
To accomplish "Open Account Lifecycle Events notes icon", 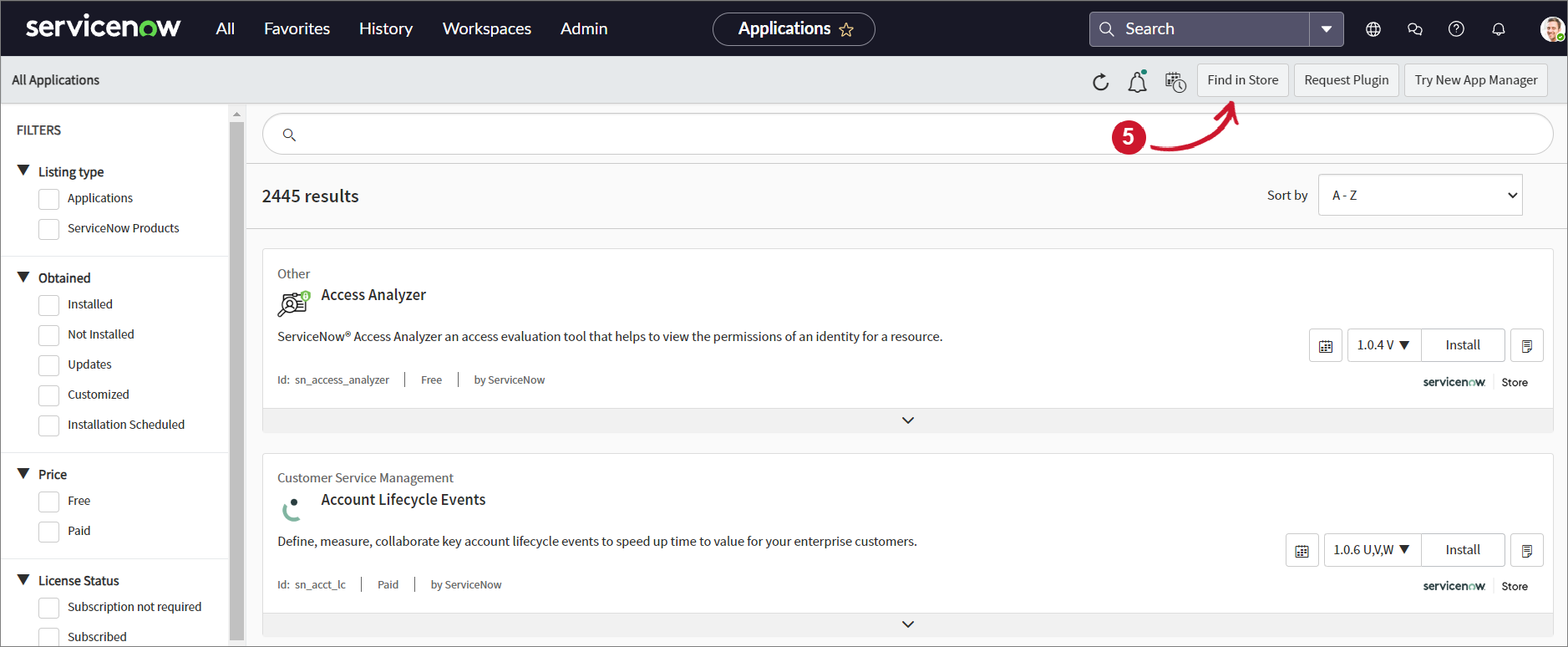I will tap(1526, 550).
